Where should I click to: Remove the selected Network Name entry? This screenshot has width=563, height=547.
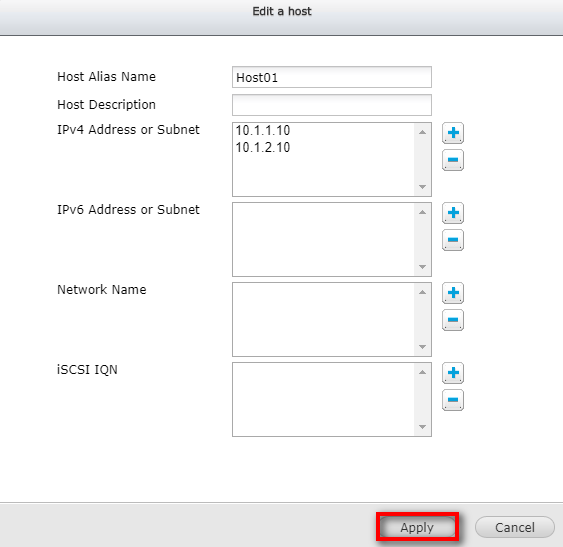[x=453, y=320]
